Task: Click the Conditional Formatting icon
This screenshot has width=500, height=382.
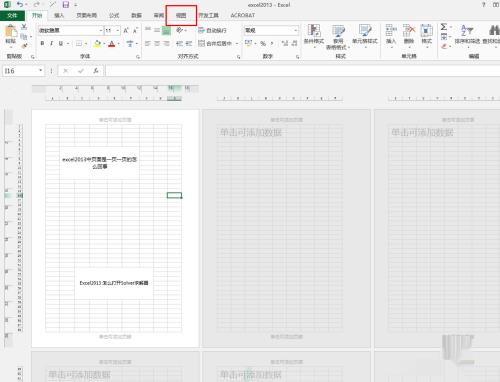Action: coord(314,31)
